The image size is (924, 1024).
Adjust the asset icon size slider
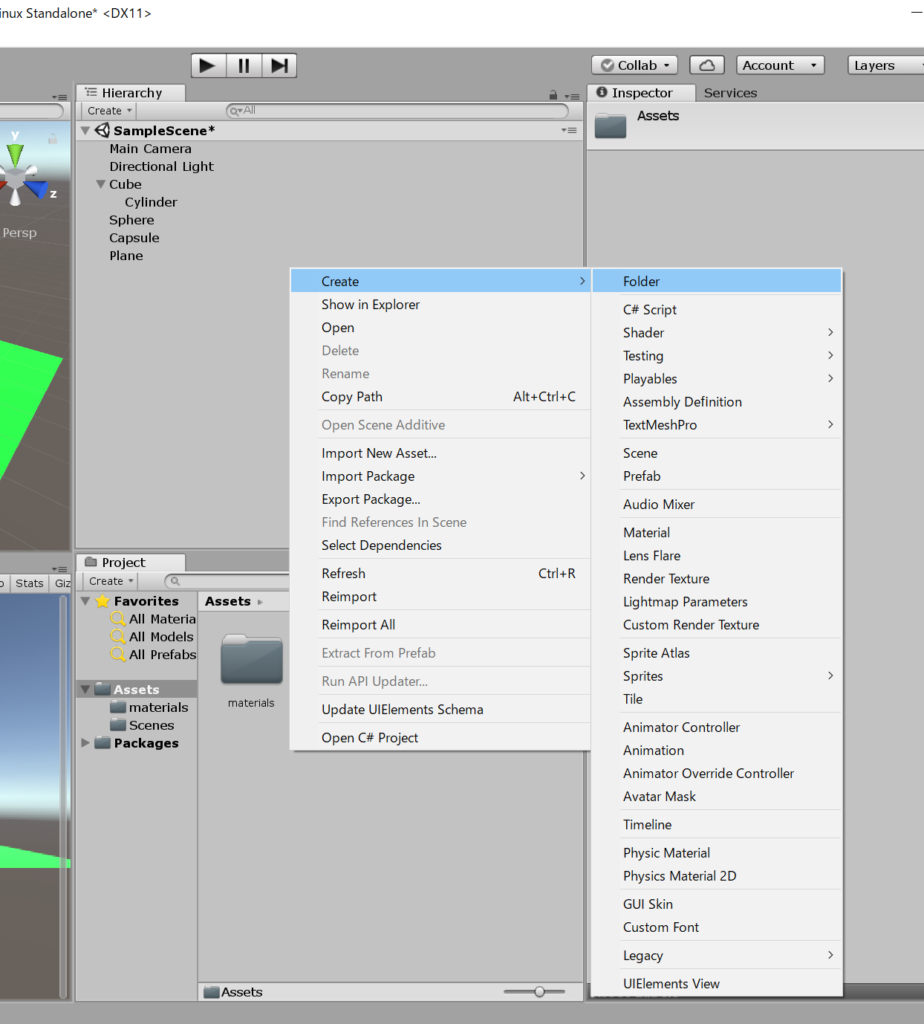[x=539, y=992]
